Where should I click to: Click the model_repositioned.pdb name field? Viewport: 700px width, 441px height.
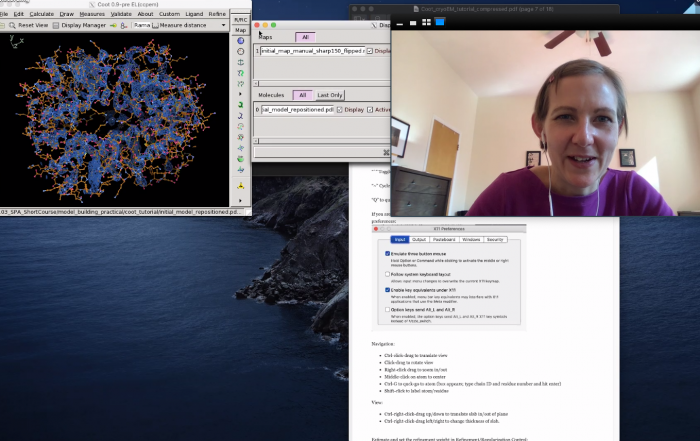(x=297, y=109)
